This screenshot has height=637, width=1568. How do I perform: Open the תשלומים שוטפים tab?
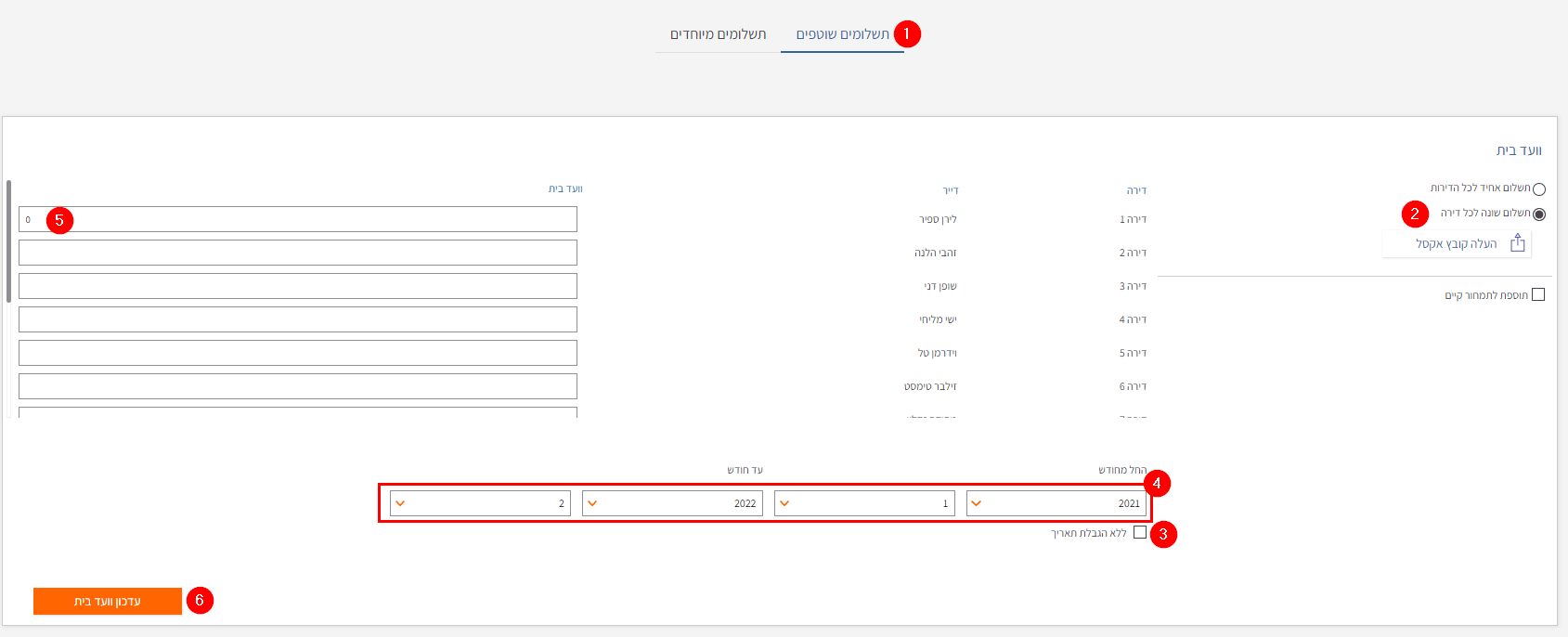tap(842, 34)
